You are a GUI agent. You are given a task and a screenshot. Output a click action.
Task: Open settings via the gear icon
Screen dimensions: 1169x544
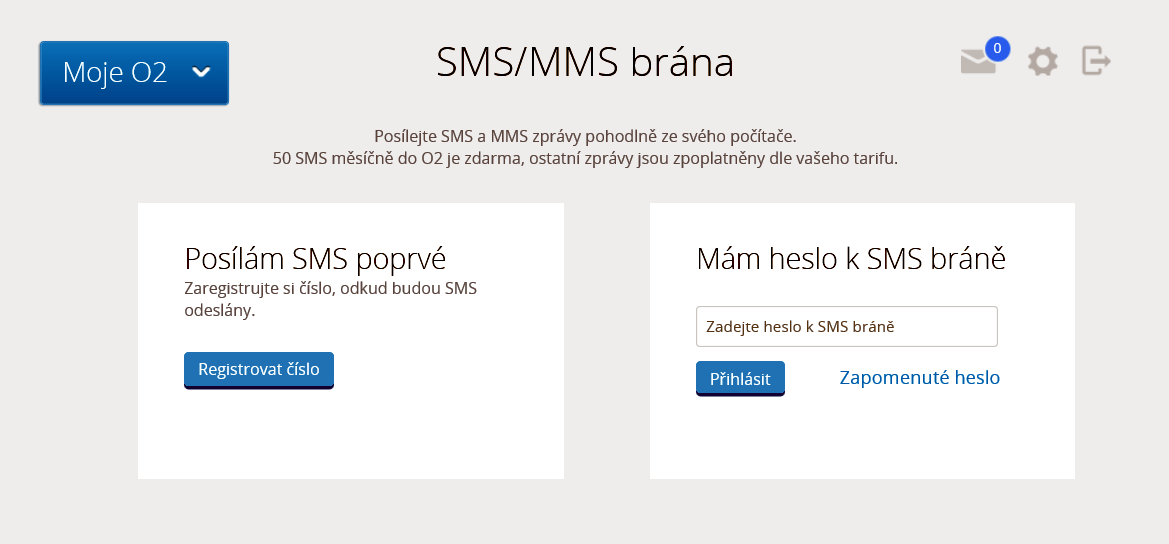[x=1042, y=61]
